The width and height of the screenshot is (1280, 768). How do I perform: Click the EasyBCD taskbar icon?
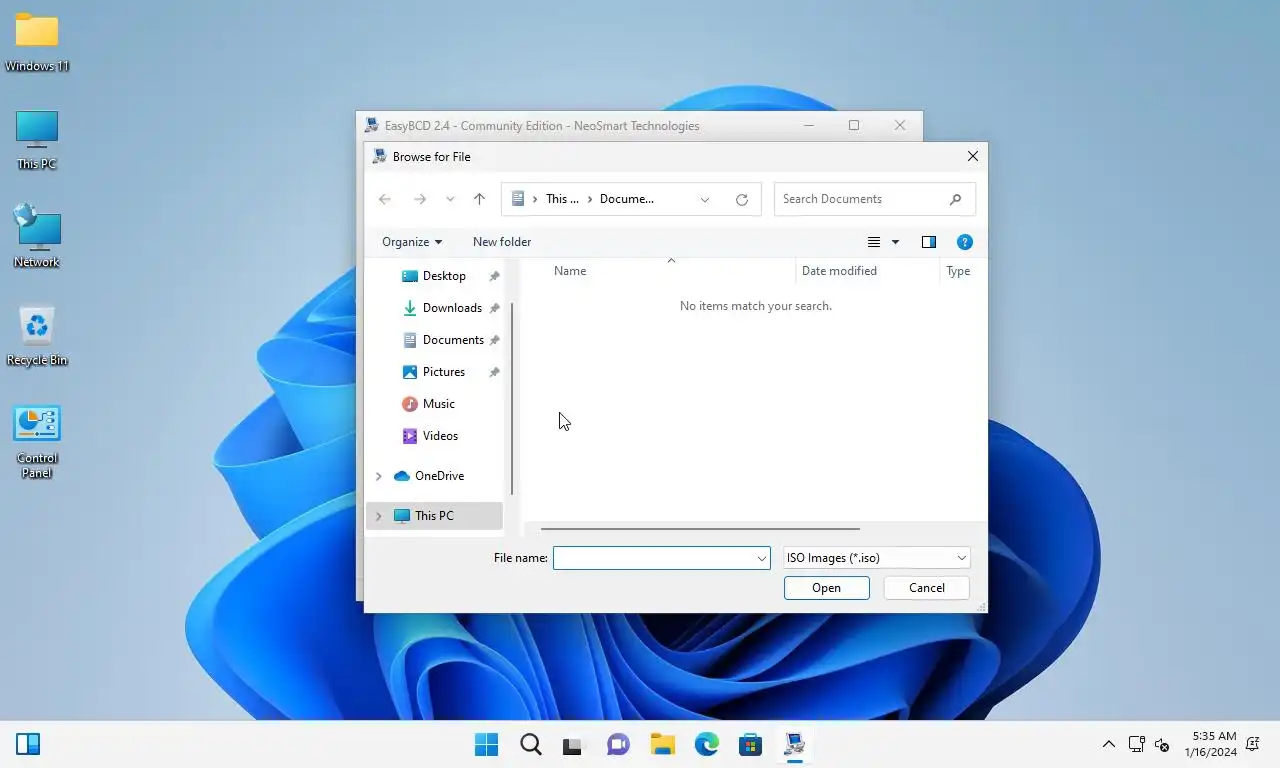[x=795, y=745]
